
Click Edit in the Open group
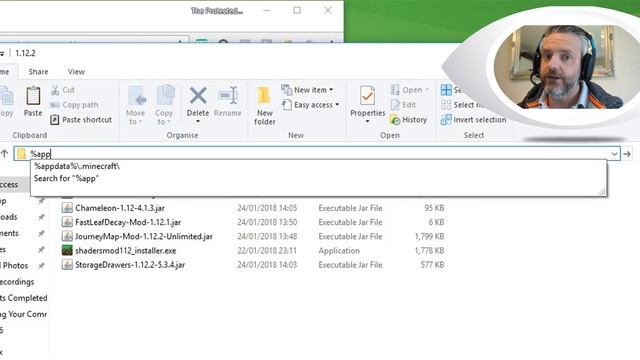[x=403, y=105]
